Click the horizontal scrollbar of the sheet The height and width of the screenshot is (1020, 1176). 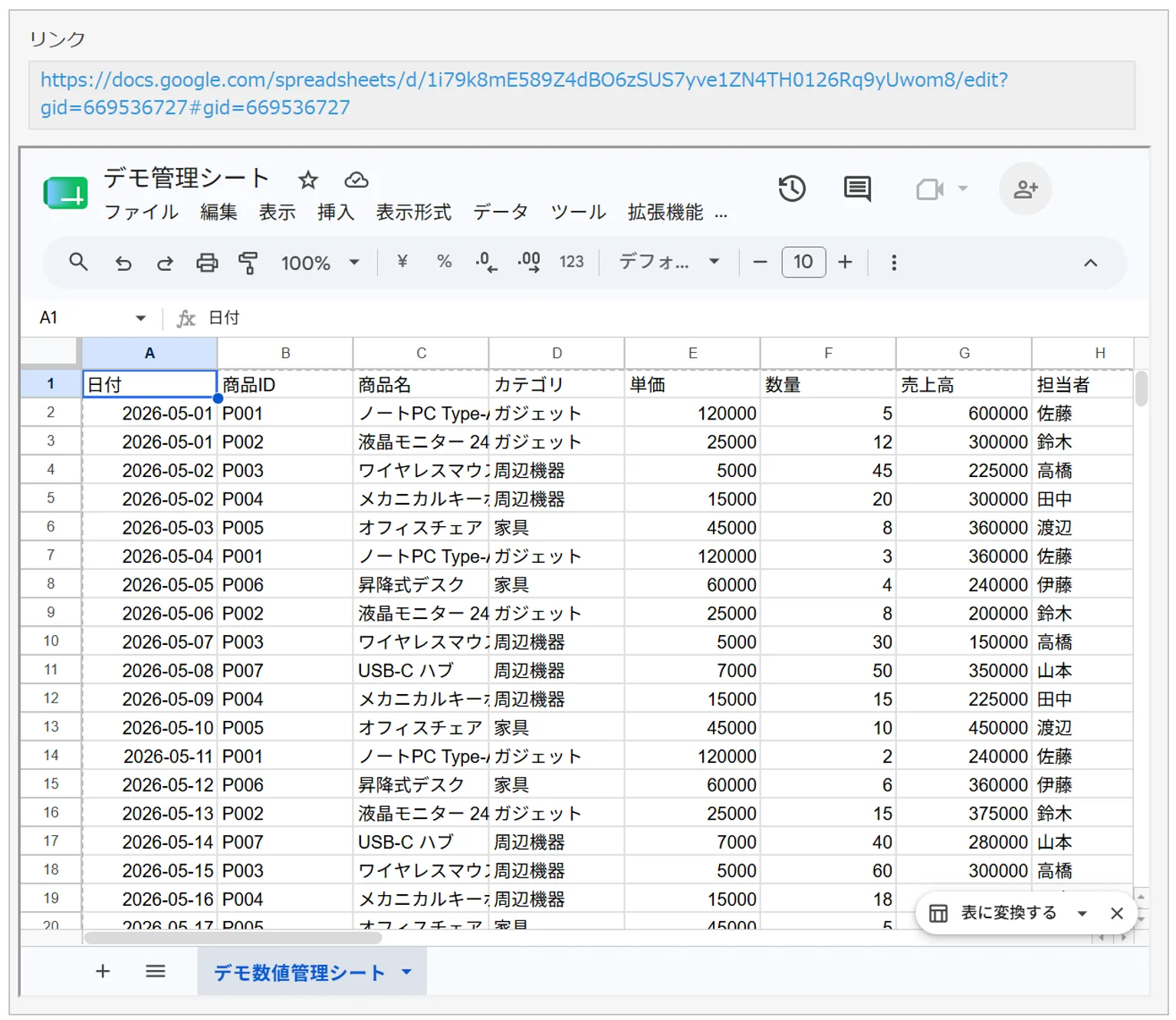point(233,938)
